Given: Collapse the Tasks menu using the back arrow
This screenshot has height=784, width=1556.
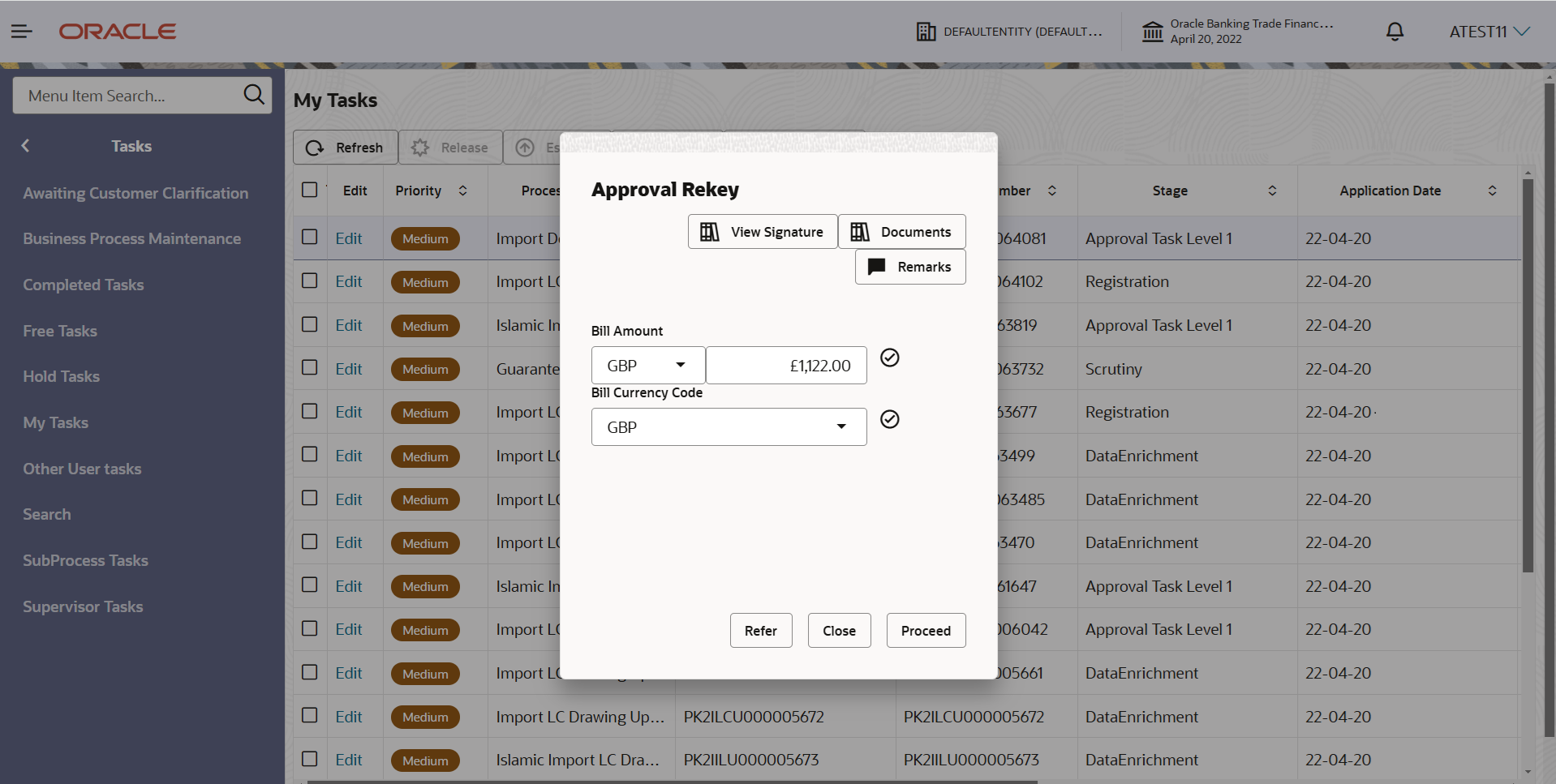Looking at the screenshot, I should coord(25,146).
